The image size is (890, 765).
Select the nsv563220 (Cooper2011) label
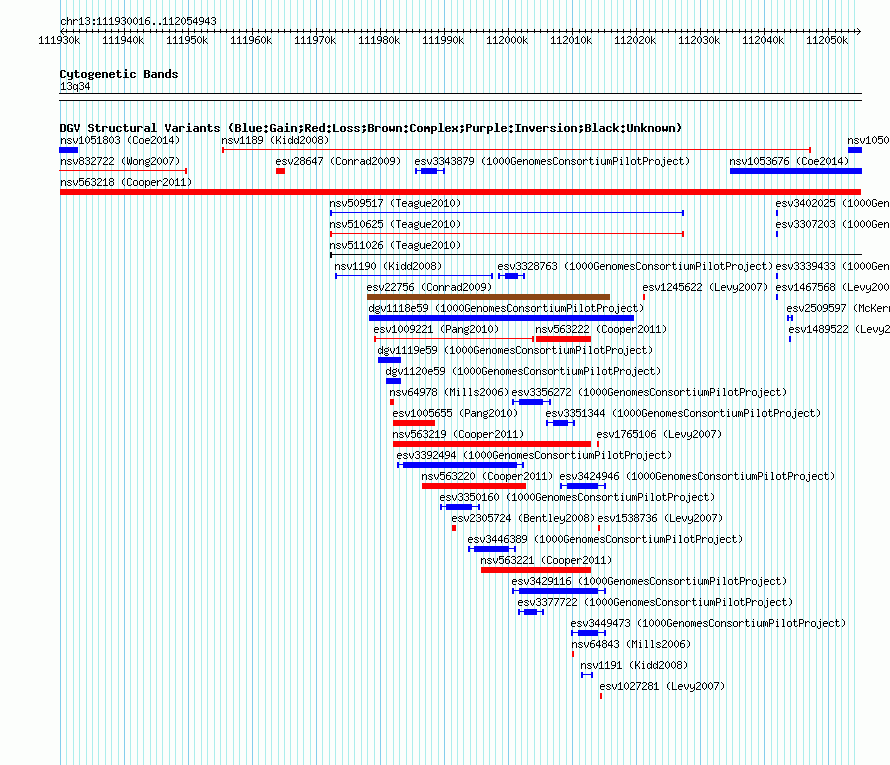[487, 476]
